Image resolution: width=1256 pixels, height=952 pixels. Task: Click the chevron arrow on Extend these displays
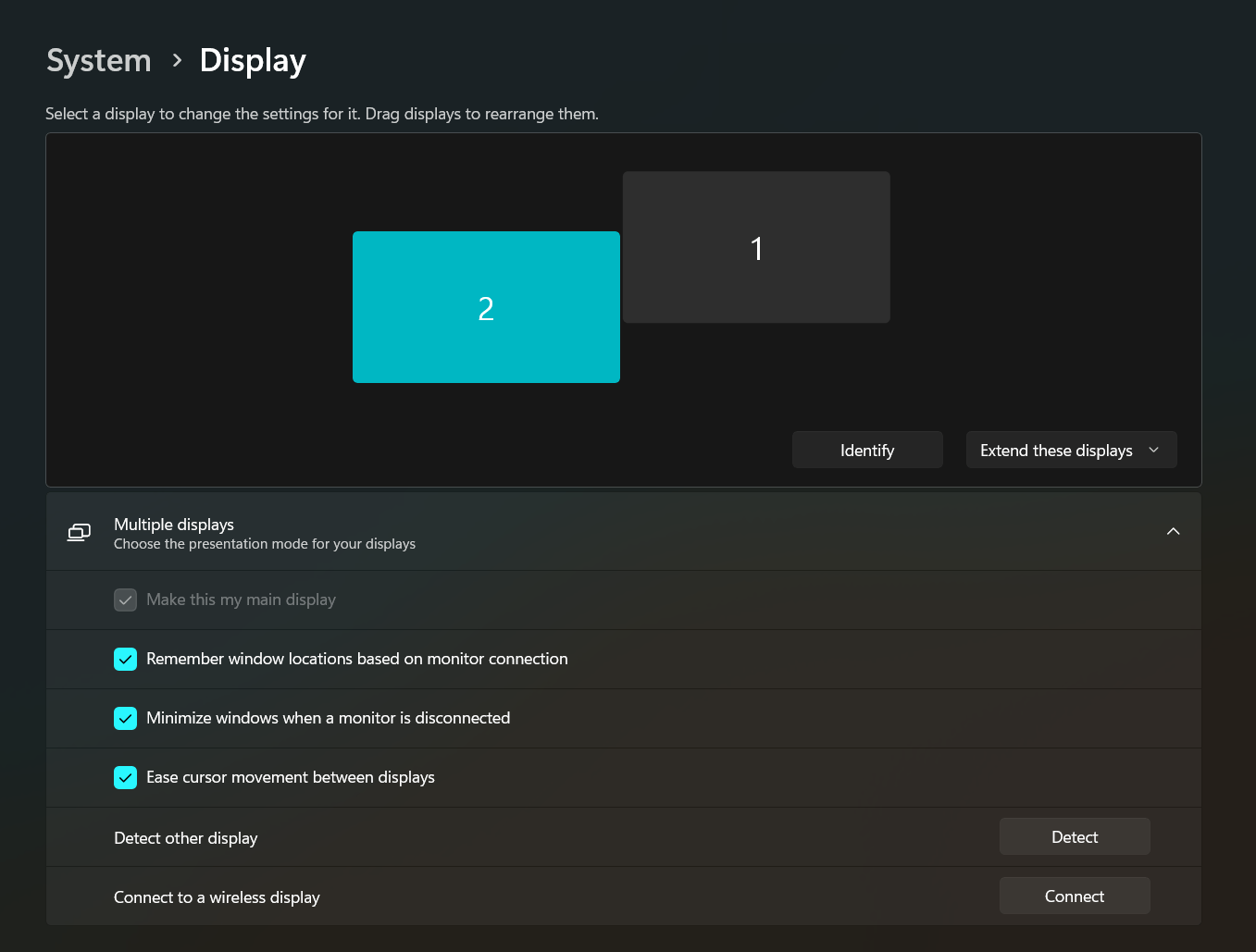[x=1153, y=450]
